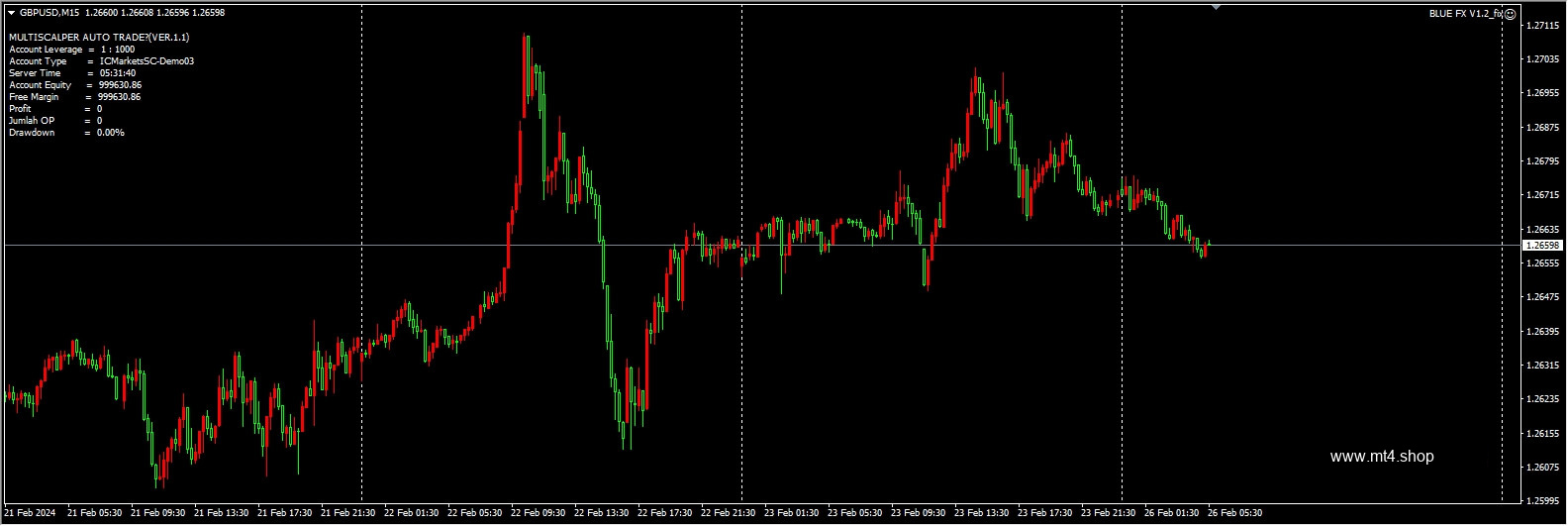Click price axis label 1.26475
This screenshot has height=526, width=1568.
(1545, 297)
